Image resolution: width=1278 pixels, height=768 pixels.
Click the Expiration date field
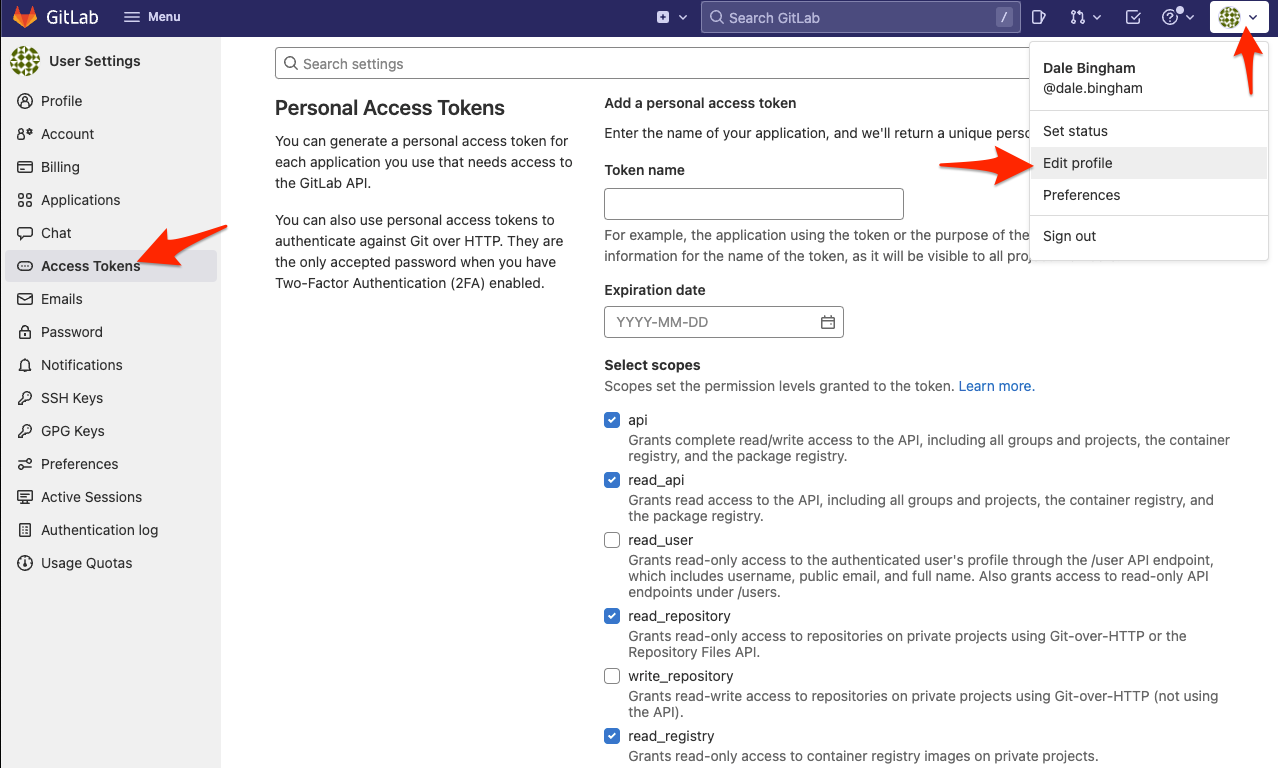[x=724, y=322]
